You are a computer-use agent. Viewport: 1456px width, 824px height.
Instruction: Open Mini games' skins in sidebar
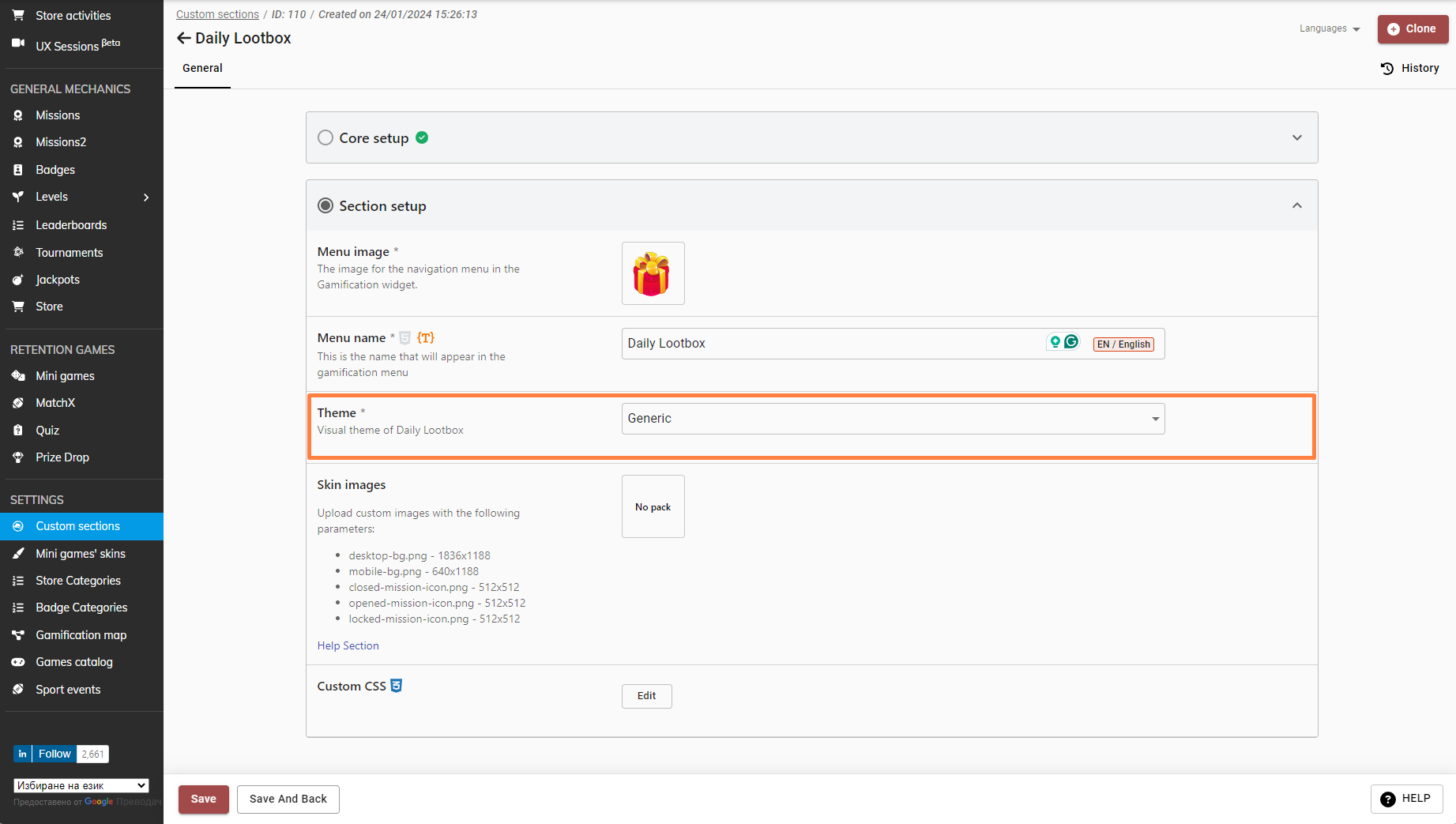(81, 553)
